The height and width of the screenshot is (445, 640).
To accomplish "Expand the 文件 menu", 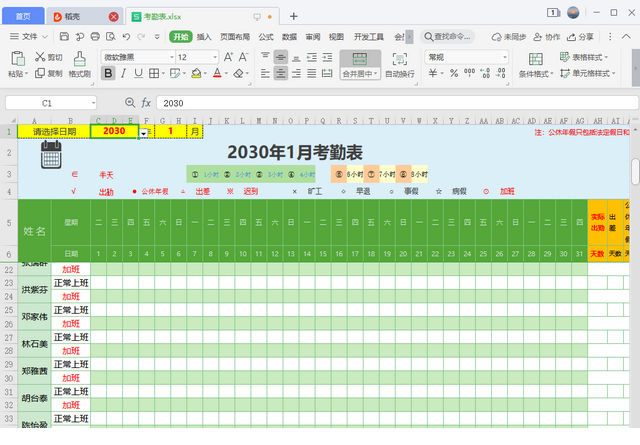I will pyautogui.click(x=29, y=37).
